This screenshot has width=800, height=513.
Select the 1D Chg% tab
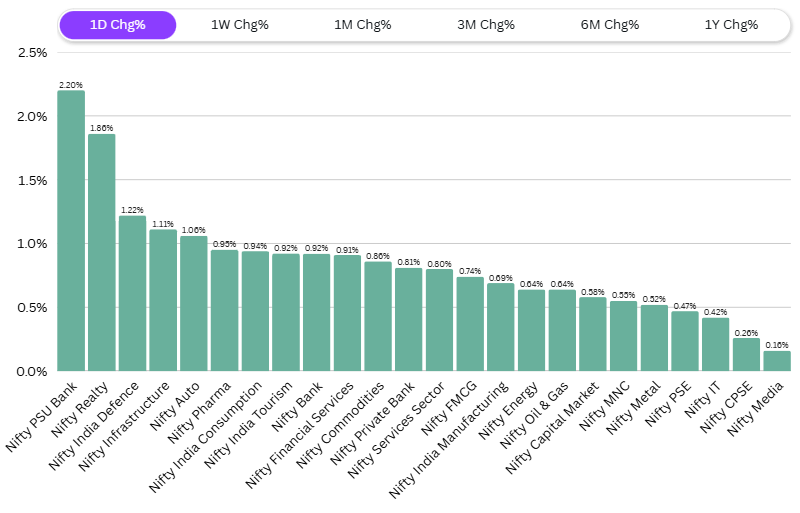(118, 25)
